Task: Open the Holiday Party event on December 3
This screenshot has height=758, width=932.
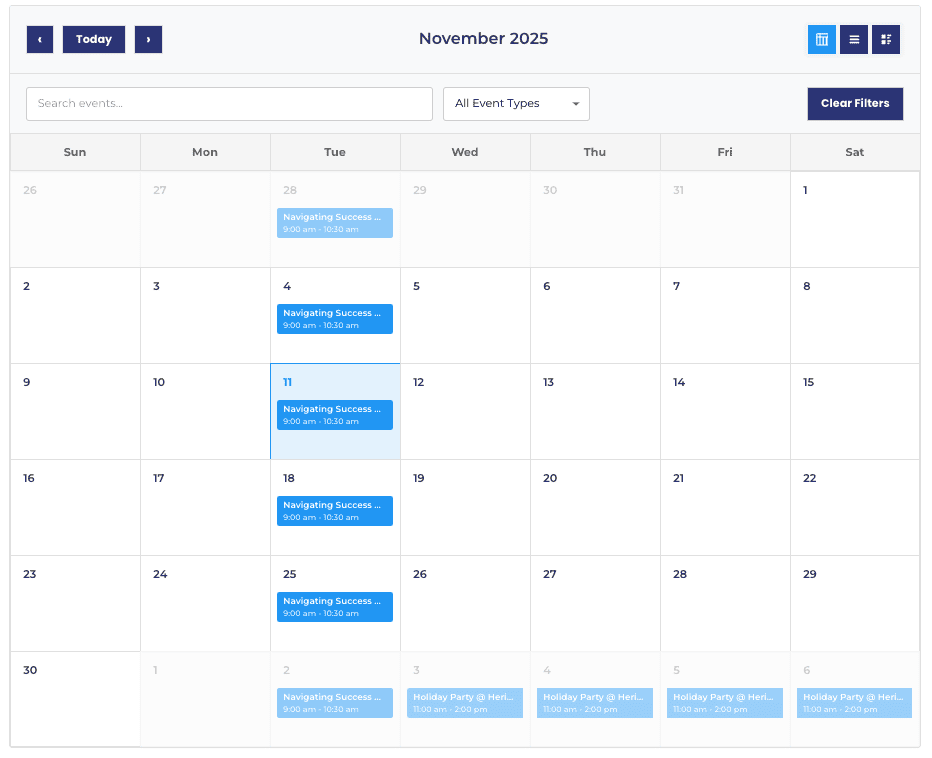Action: (465, 703)
